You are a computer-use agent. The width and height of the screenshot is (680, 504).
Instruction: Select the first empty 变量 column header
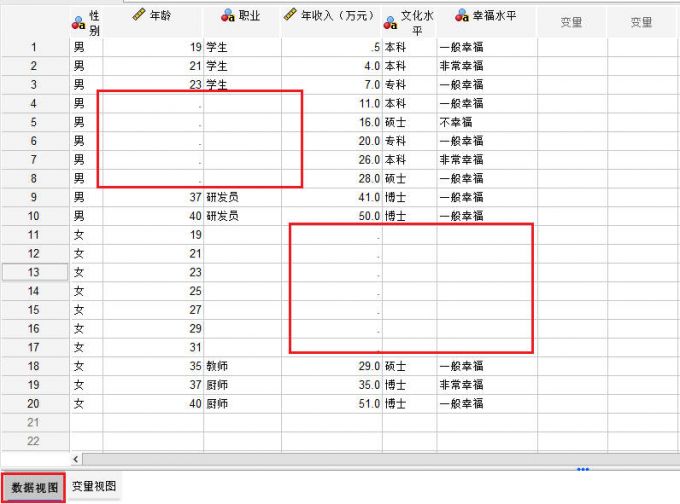(x=572, y=20)
